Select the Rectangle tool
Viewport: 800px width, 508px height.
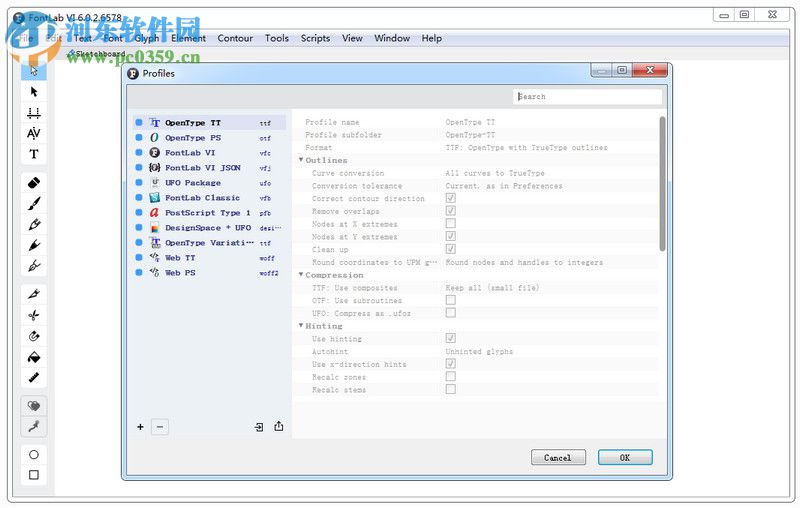pos(34,475)
